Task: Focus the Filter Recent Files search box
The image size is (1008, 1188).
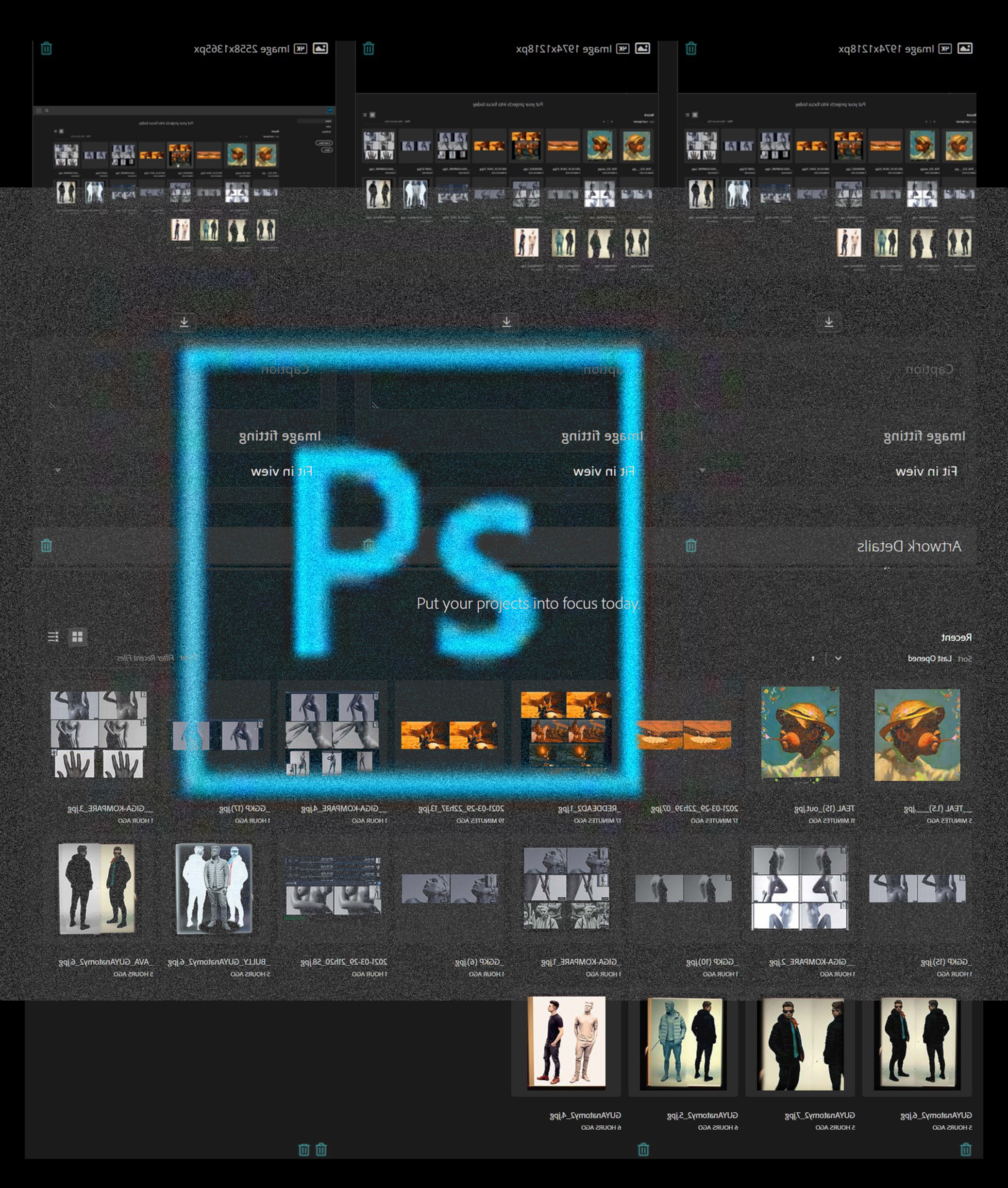Action: click(146, 658)
